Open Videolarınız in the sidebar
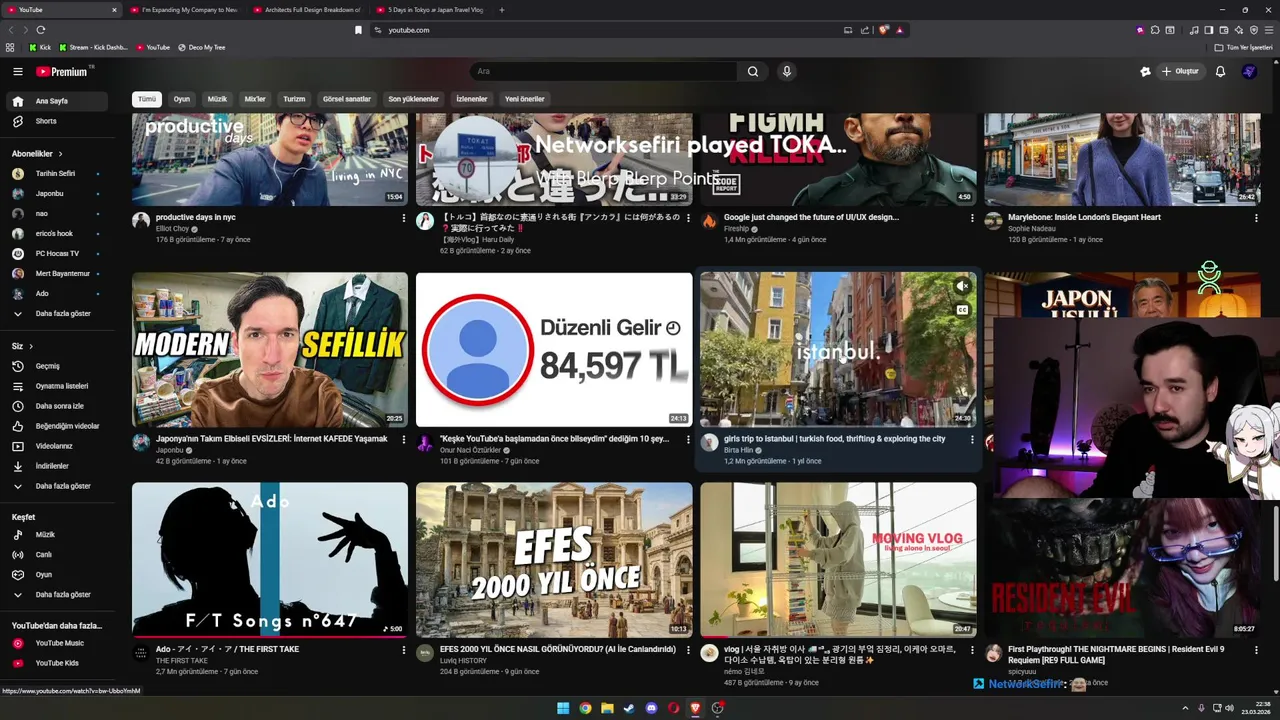 (58, 446)
